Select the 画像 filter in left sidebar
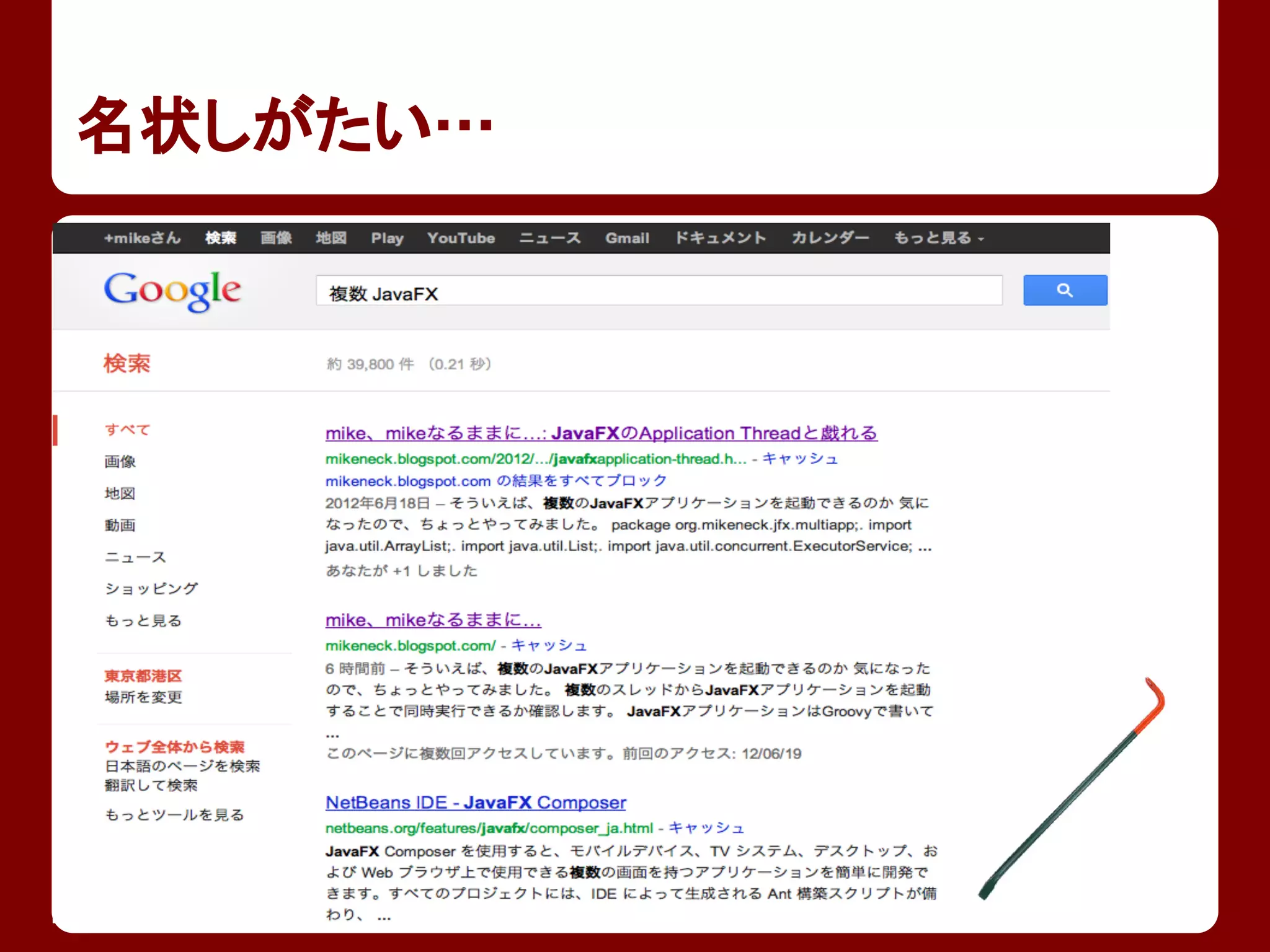 click(x=120, y=462)
